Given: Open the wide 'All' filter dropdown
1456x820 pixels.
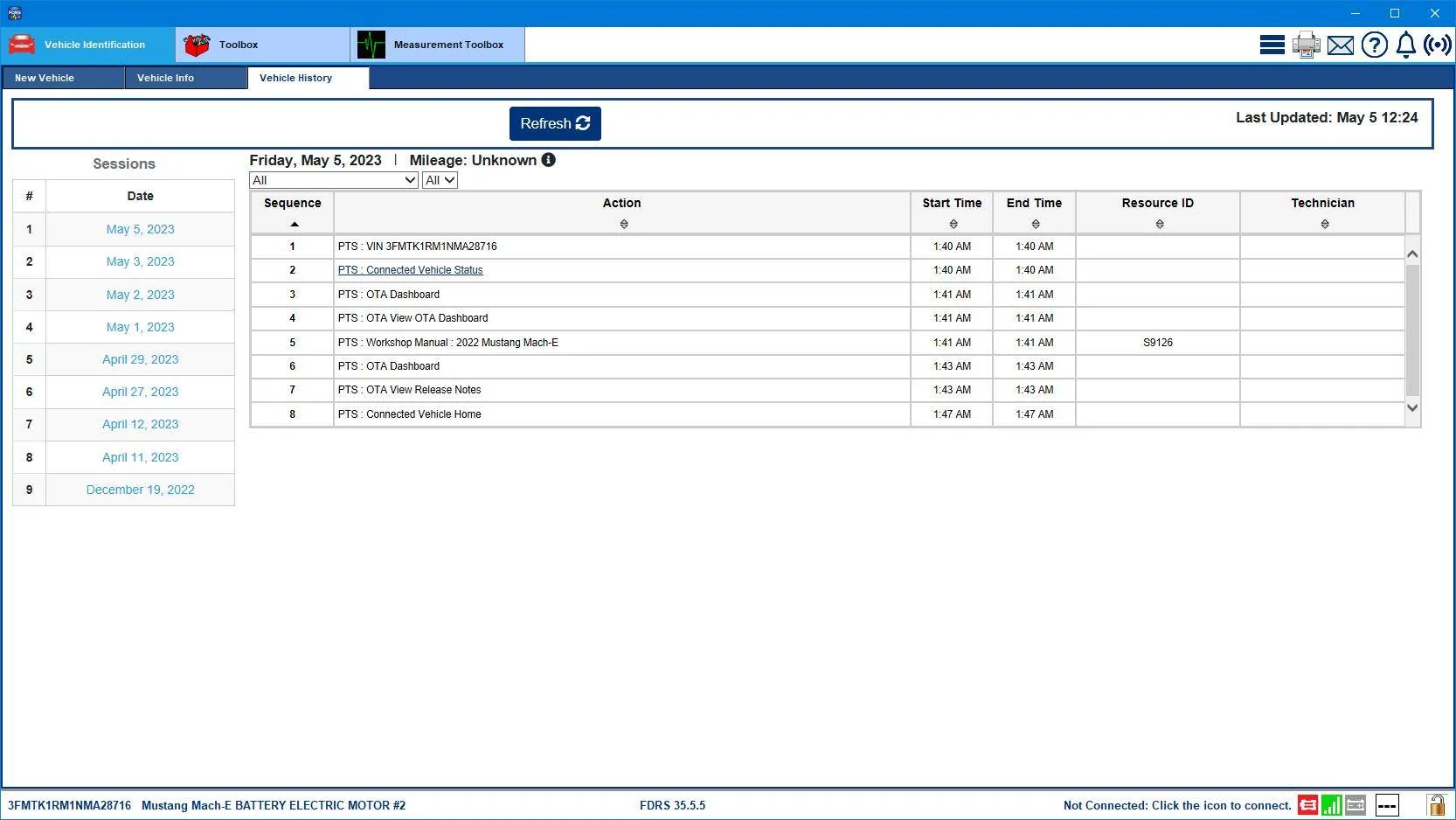Looking at the screenshot, I should (334, 180).
